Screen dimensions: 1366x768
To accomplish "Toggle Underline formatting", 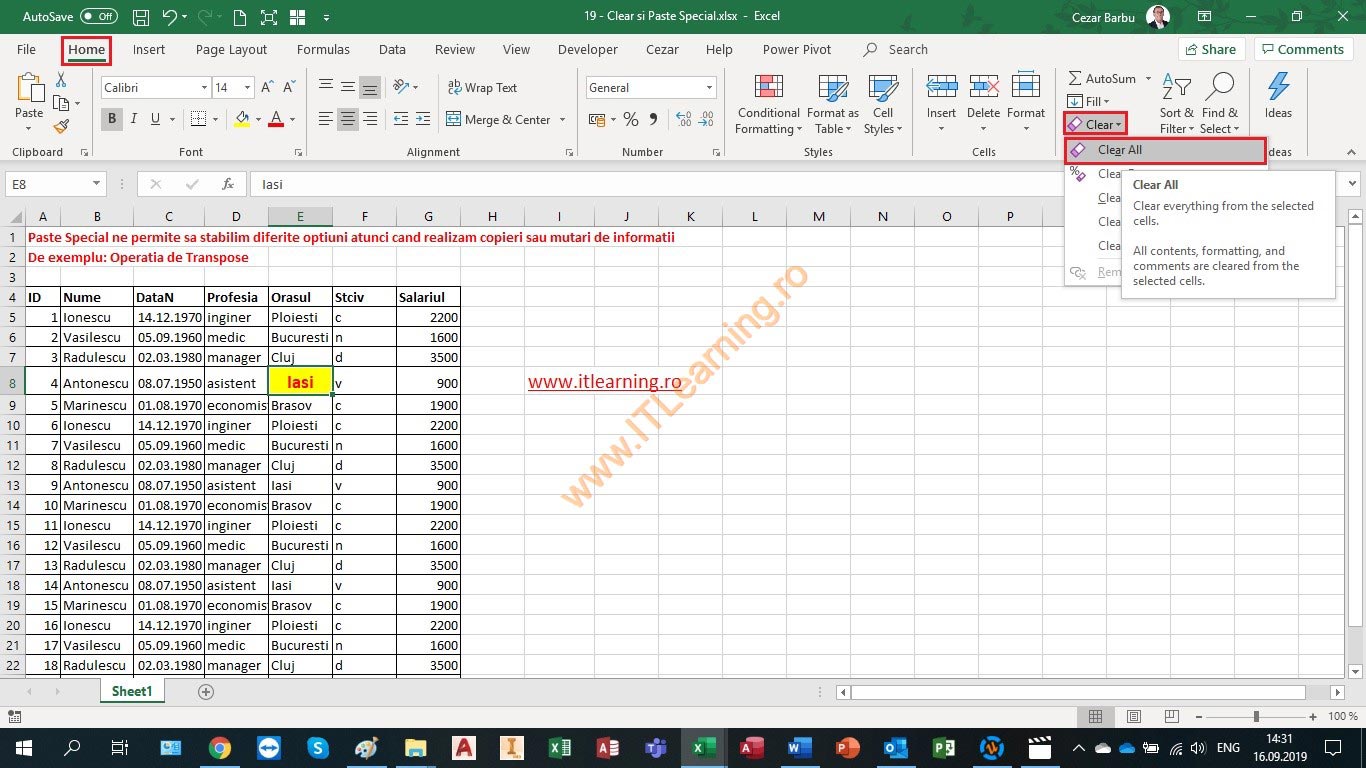I will (156, 119).
